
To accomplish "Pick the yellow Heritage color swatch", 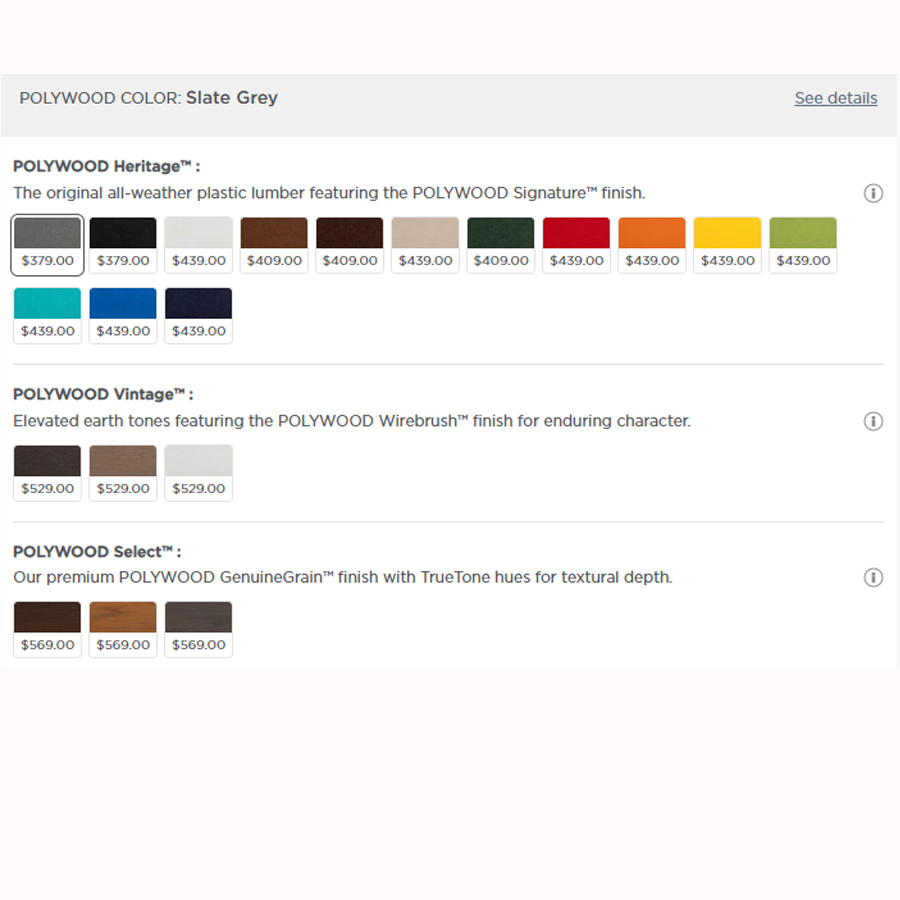I will [727, 244].
